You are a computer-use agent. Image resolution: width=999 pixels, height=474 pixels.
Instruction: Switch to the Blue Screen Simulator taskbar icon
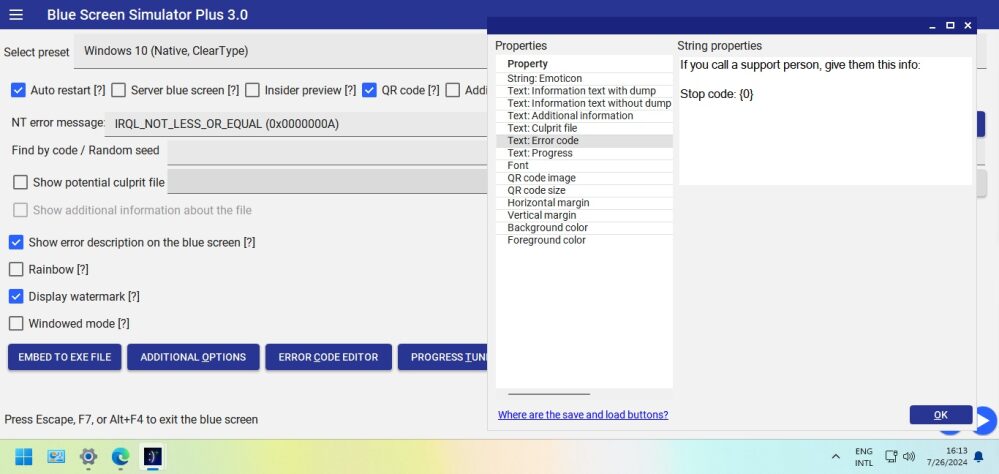pyautogui.click(x=152, y=456)
